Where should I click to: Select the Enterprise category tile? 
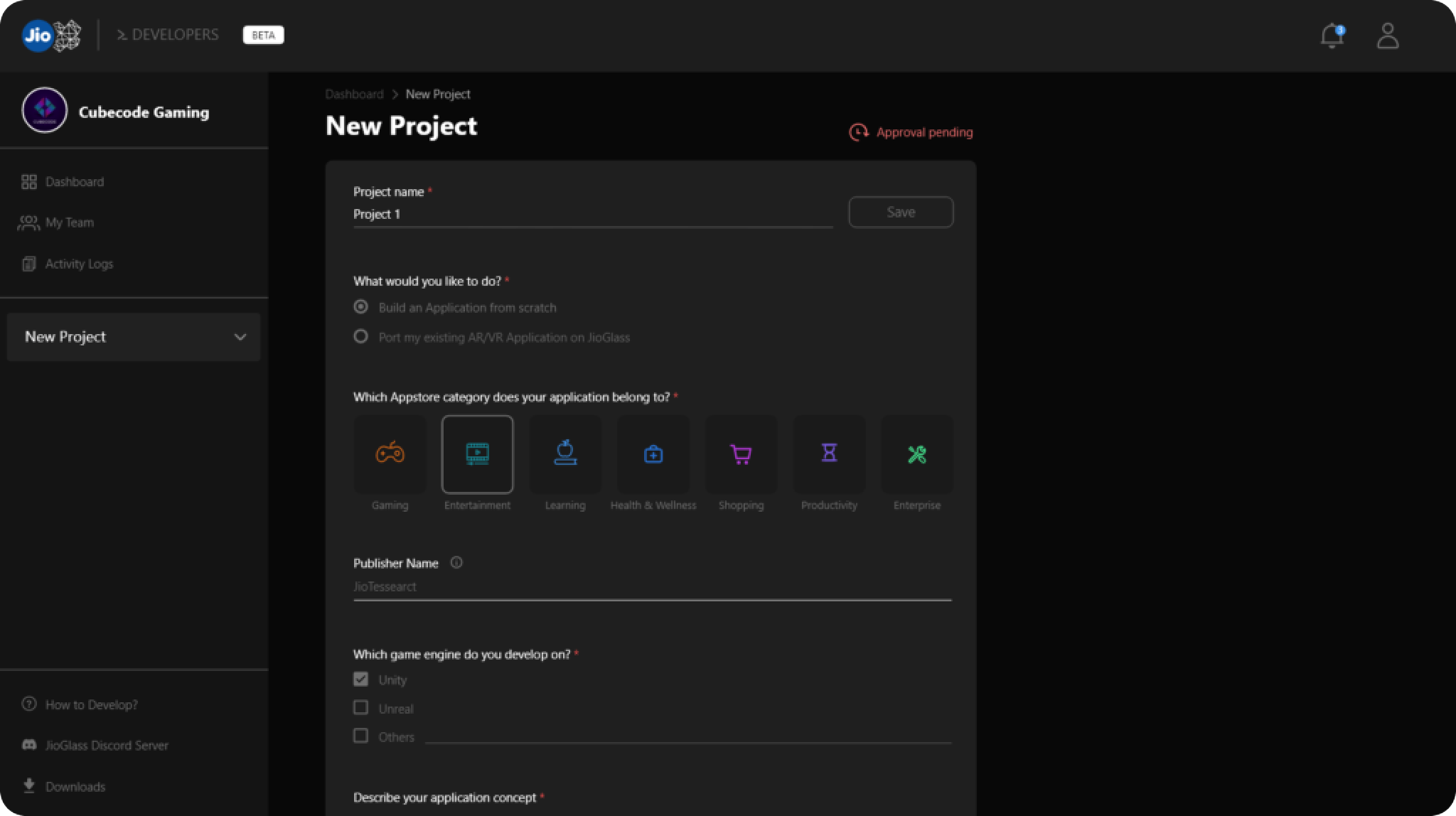click(x=917, y=454)
